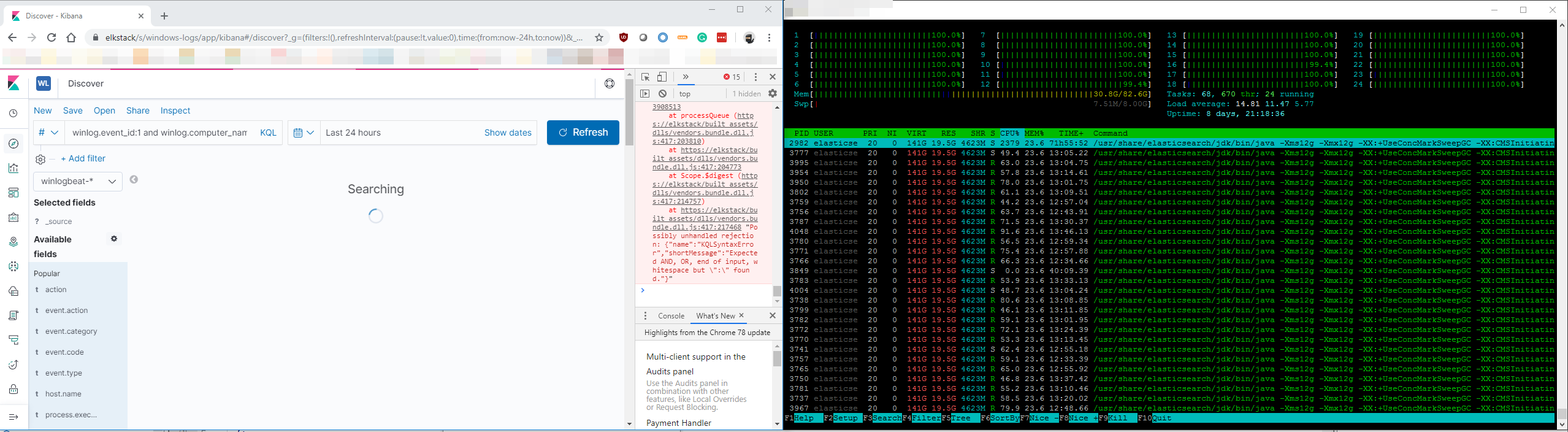Open the Uptime icon in Kibana sidebar
This screenshot has width=1568, height=432.
click(x=13, y=364)
